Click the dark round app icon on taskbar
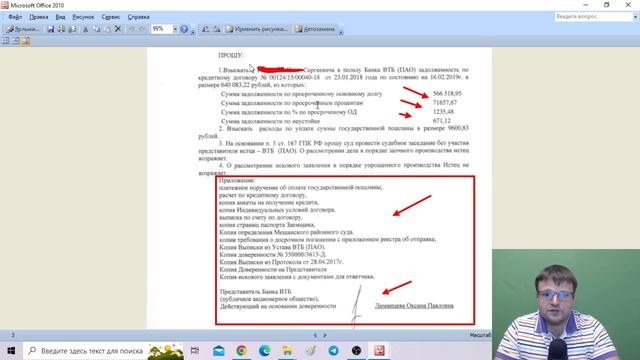640x360 pixels. click(356, 351)
